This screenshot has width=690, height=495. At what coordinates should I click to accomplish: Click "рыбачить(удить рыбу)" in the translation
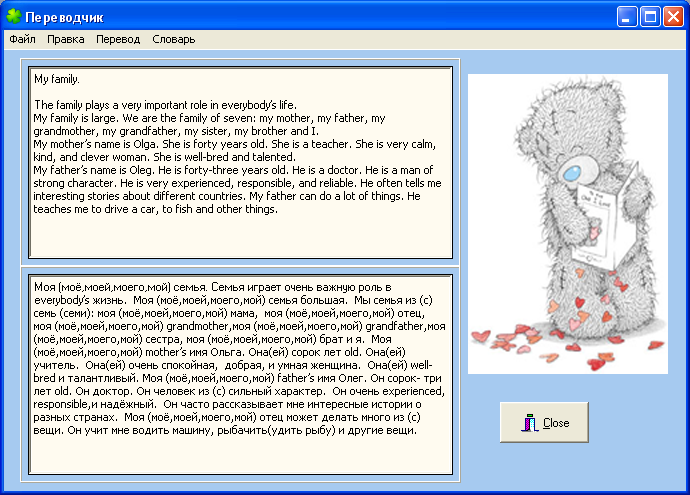click(276, 430)
